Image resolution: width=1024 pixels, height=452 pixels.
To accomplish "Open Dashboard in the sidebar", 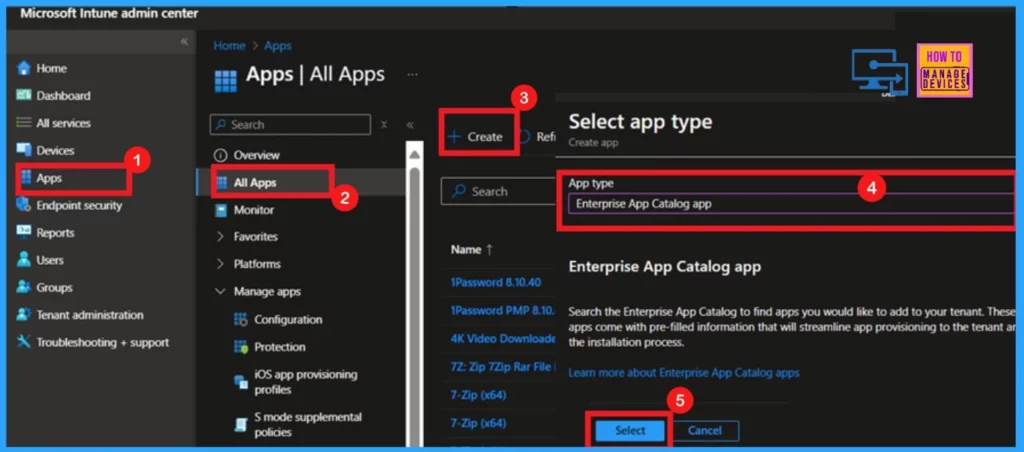I will pos(63,95).
